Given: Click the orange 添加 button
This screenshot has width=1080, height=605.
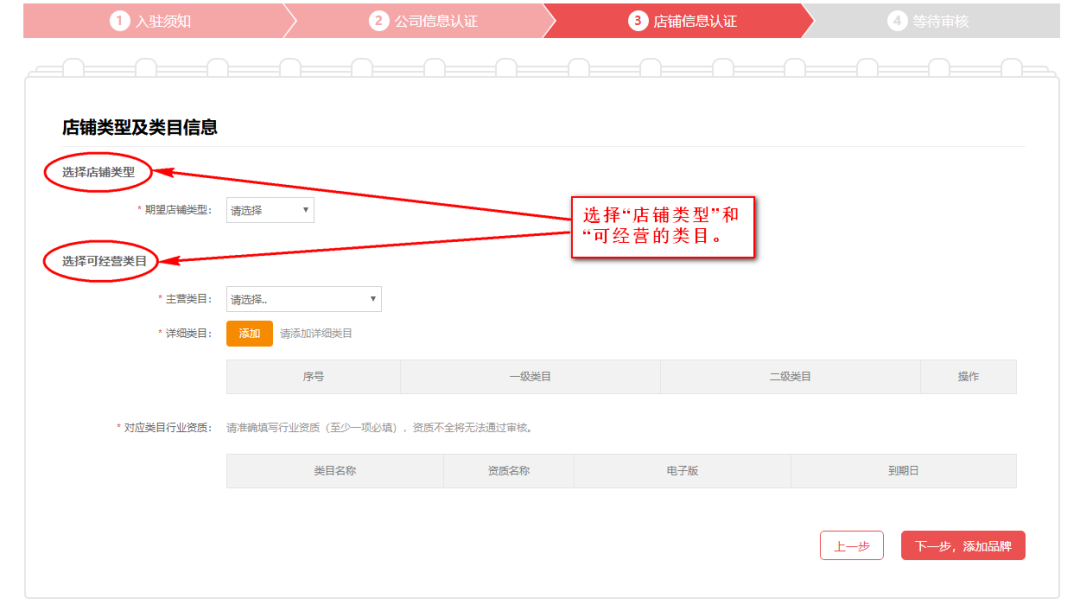Looking at the screenshot, I should (249, 334).
